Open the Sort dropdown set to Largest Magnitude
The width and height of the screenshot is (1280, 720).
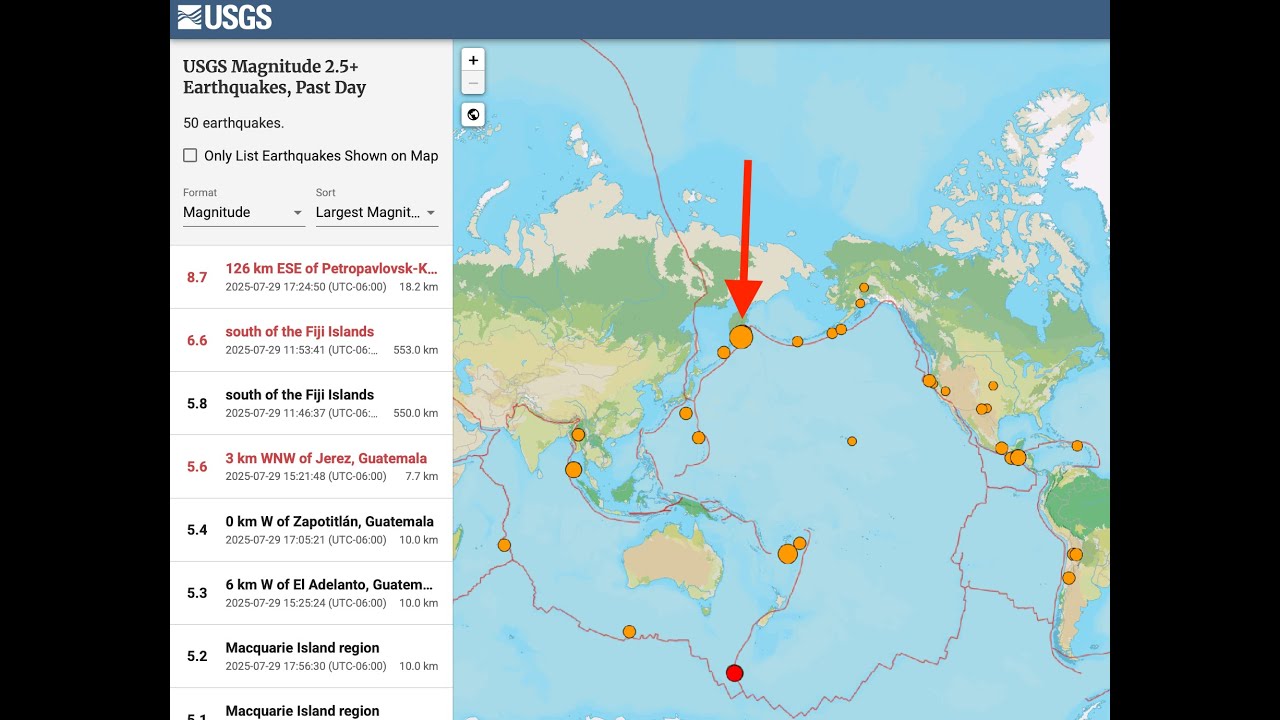(377, 212)
